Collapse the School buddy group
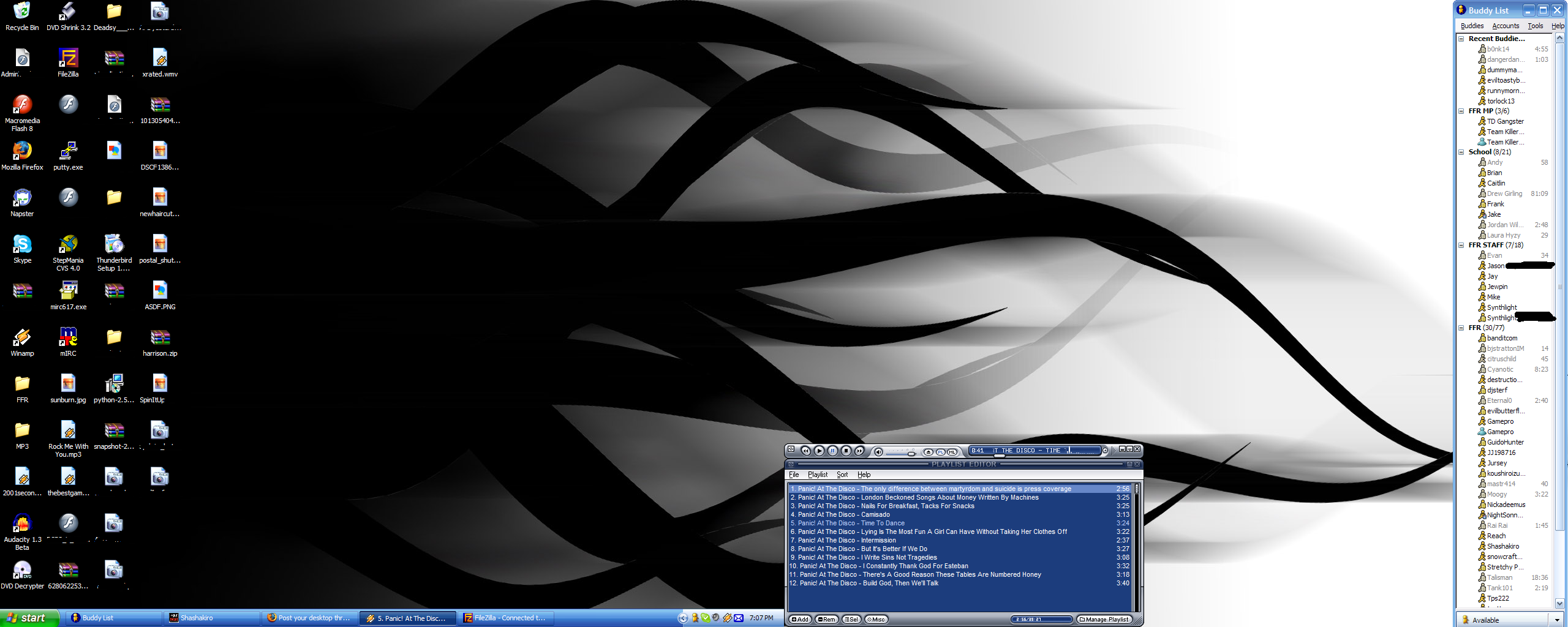The height and width of the screenshot is (627, 1568). (1461, 152)
